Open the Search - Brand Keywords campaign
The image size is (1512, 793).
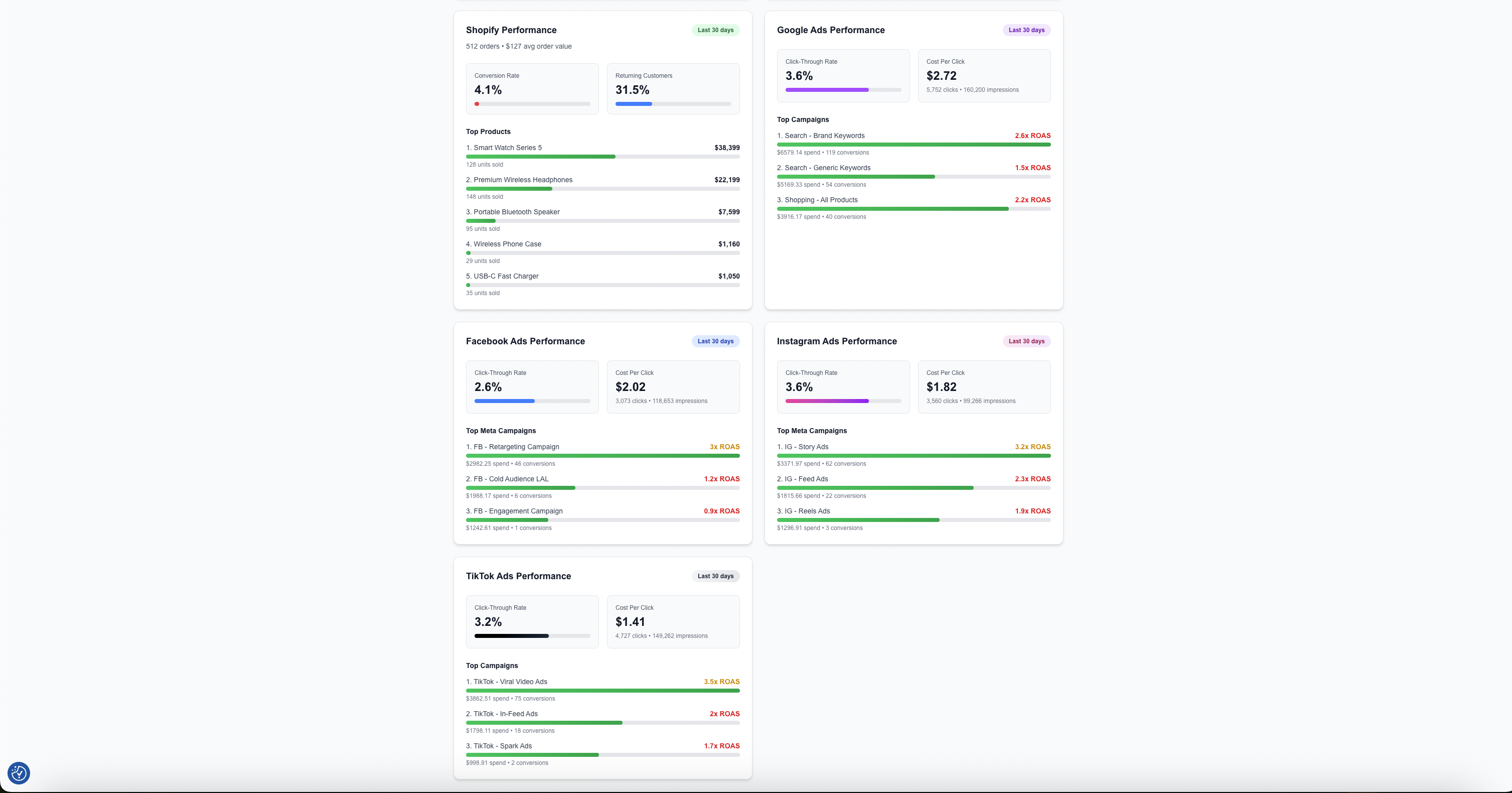821,135
